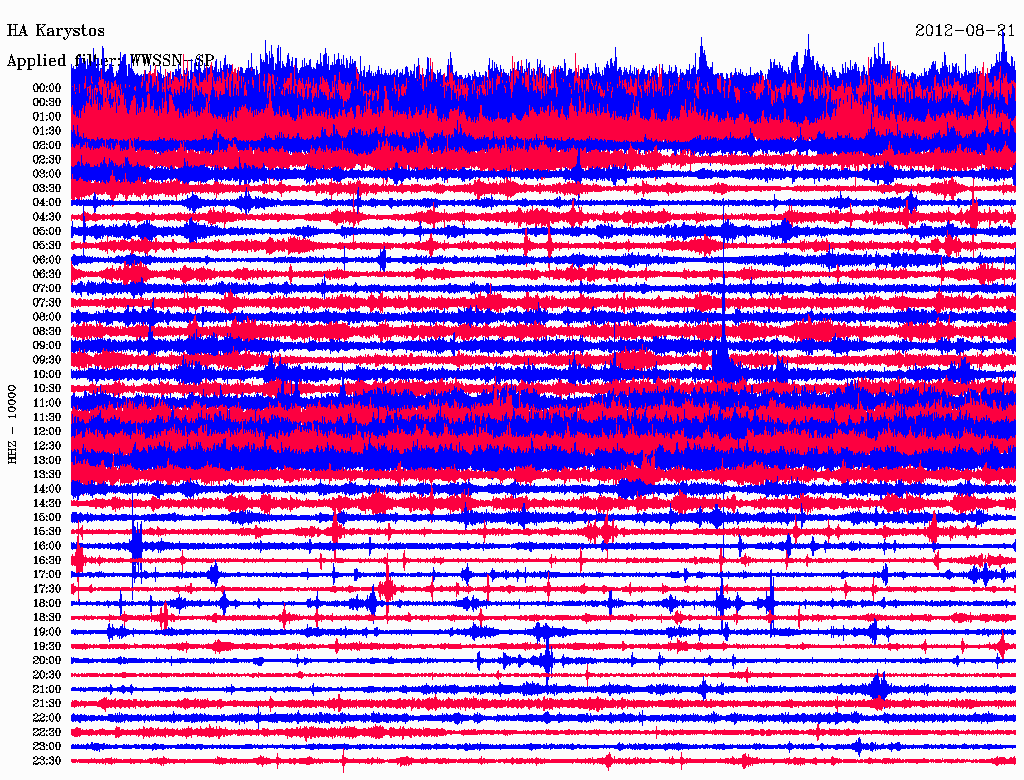Select the 19:00 time label
This screenshot has height=780, width=1024.
tap(46, 632)
